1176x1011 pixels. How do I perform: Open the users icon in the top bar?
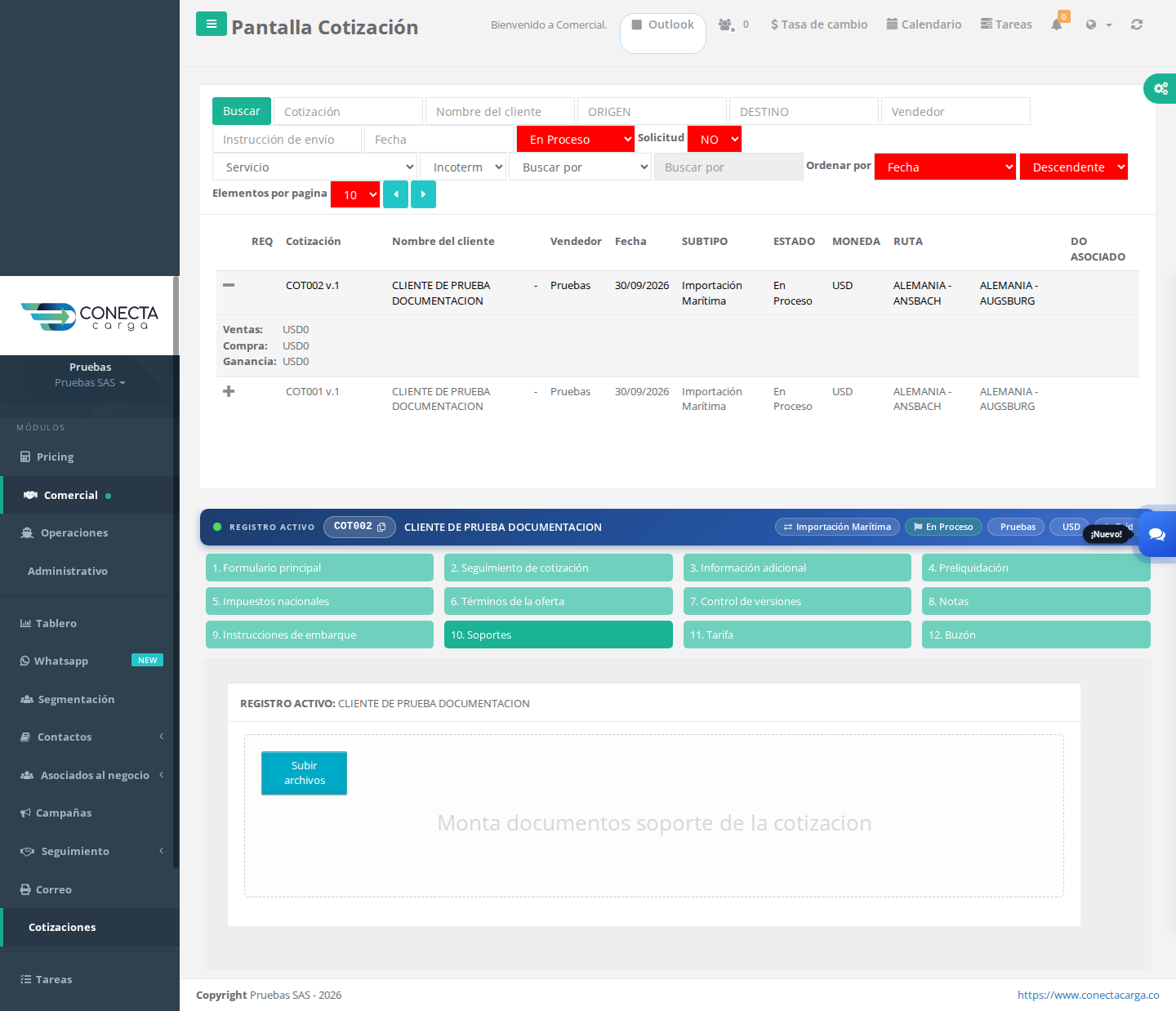(726, 24)
